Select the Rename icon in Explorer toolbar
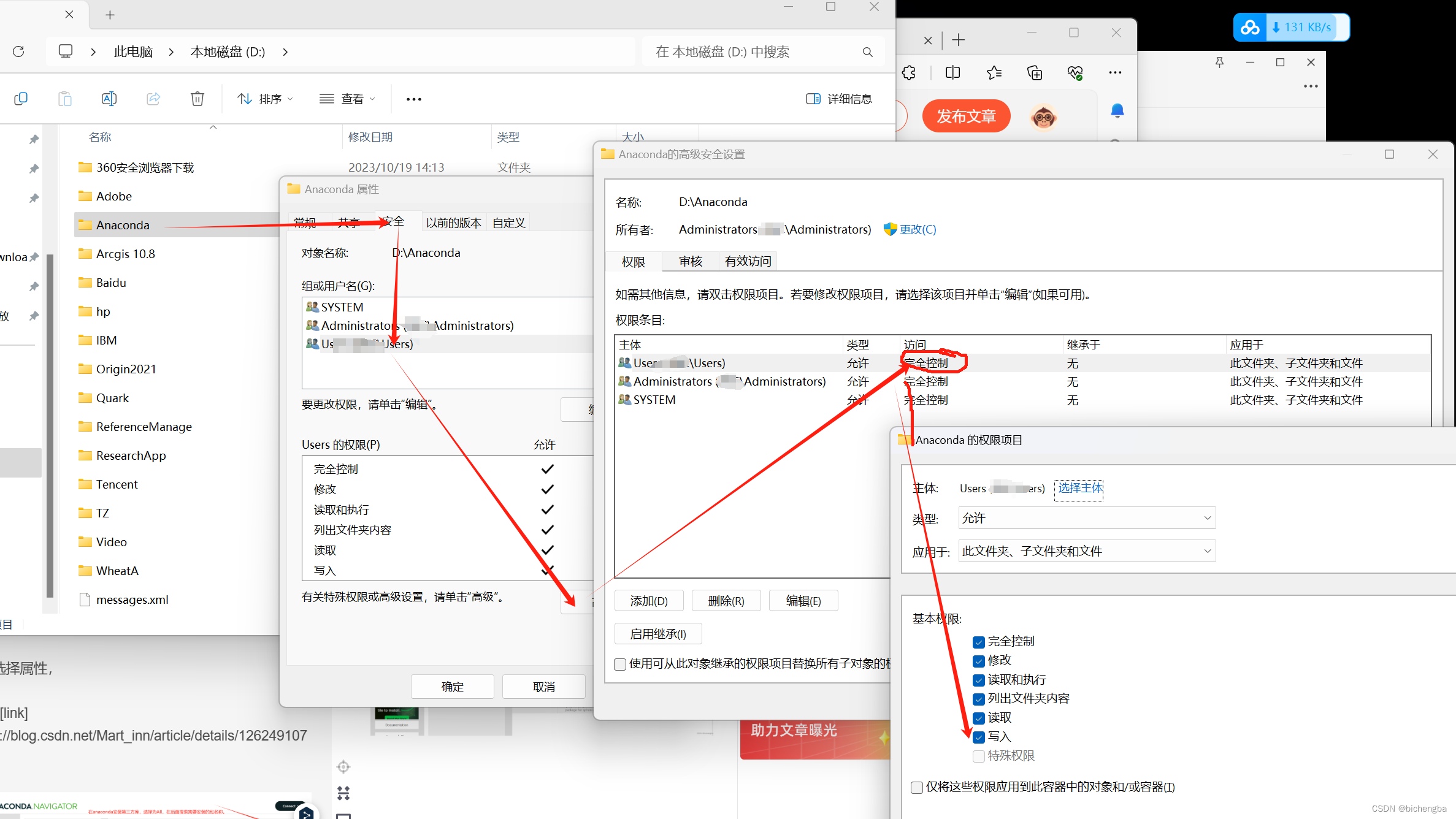 point(109,98)
